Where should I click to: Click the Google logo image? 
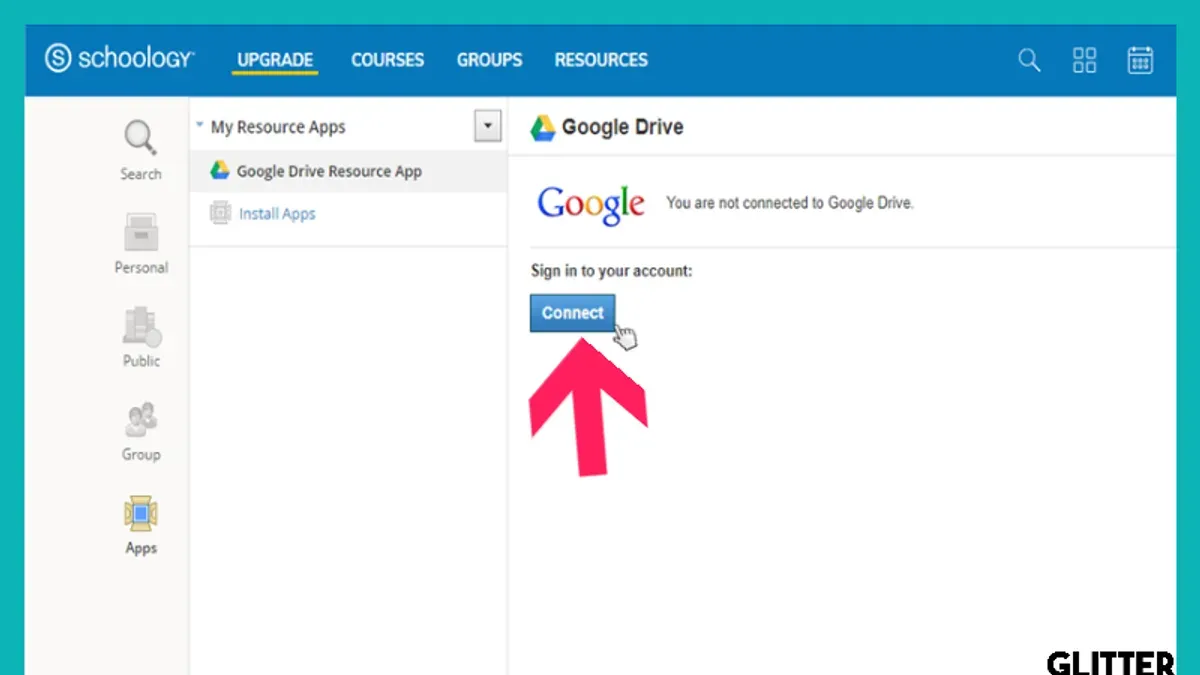click(591, 204)
